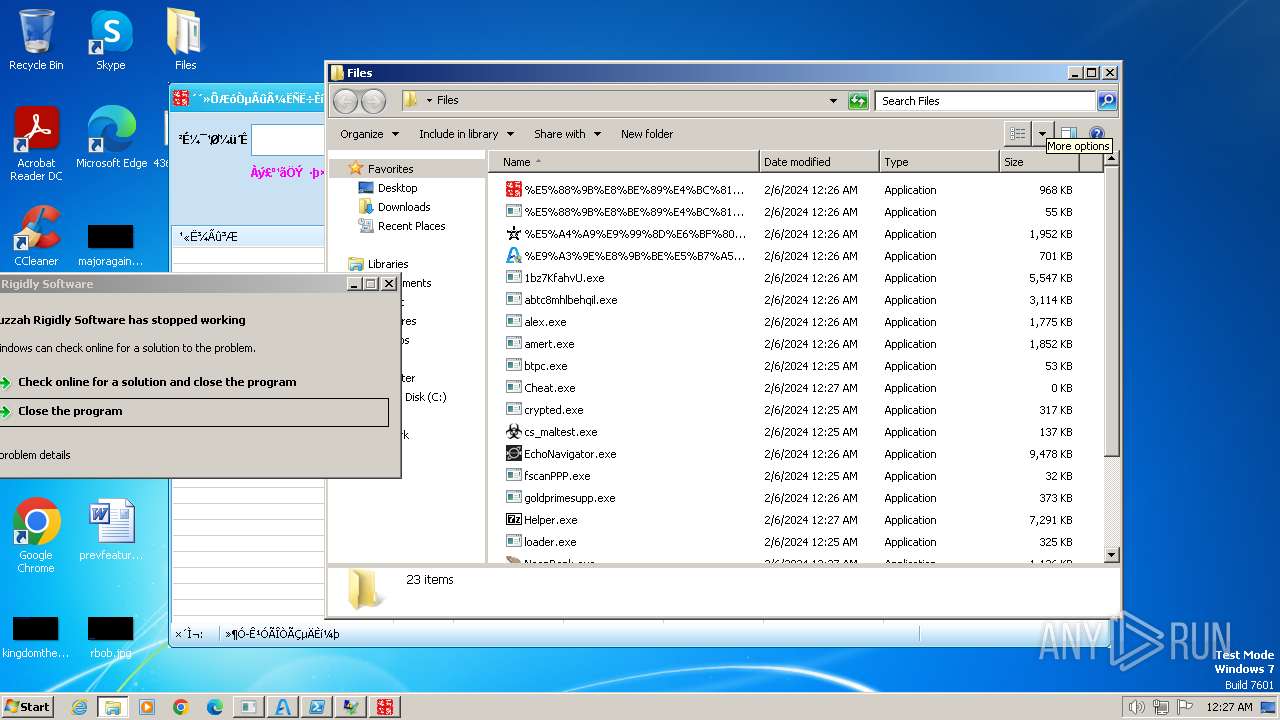Open CCleaner desktop shortcut
This screenshot has width=1280, height=720.
point(36,236)
